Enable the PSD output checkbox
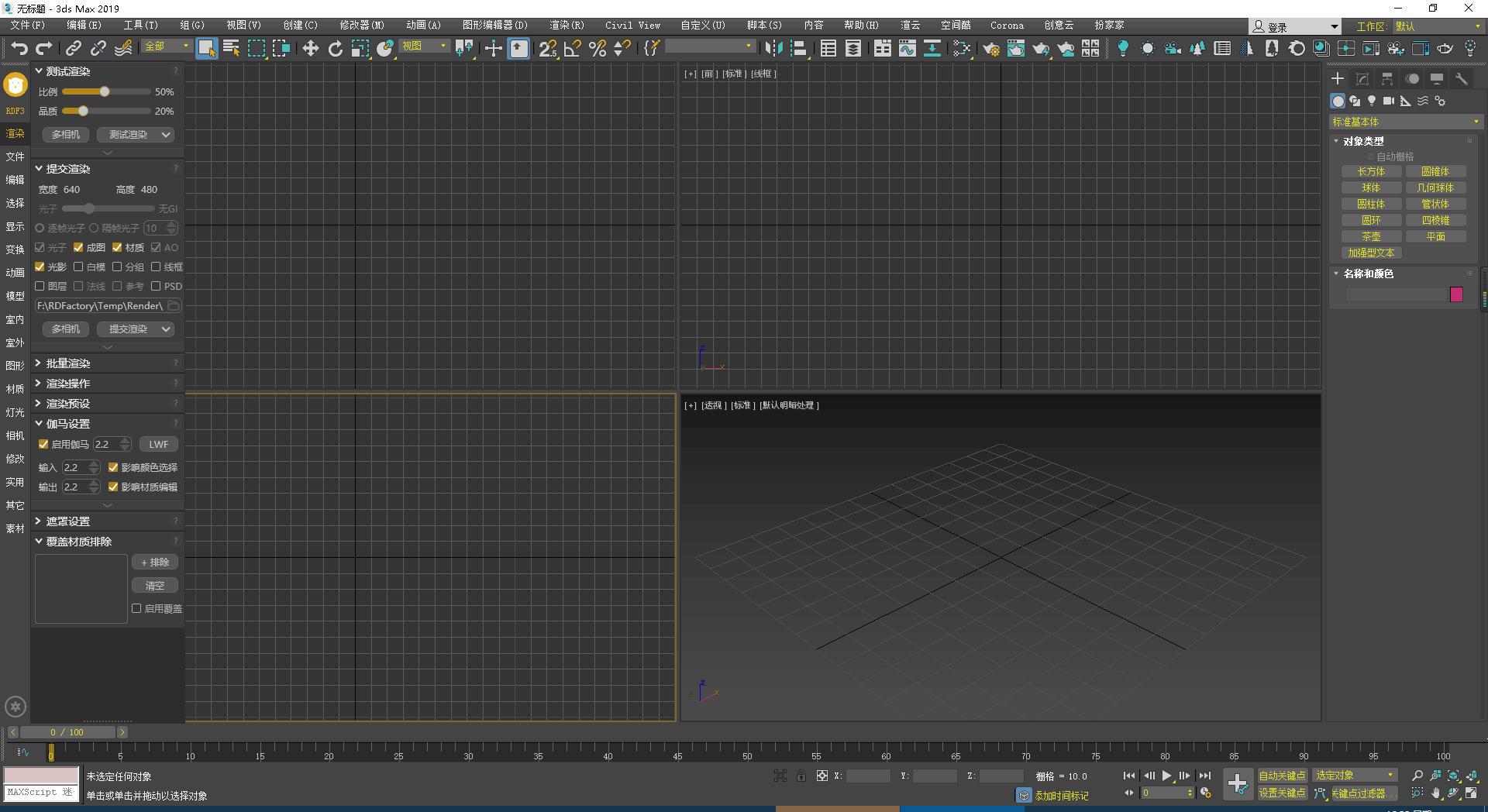Image resolution: width=1488 pixels, height=812 pixels. pyautogui.click(x=156, y=286)
